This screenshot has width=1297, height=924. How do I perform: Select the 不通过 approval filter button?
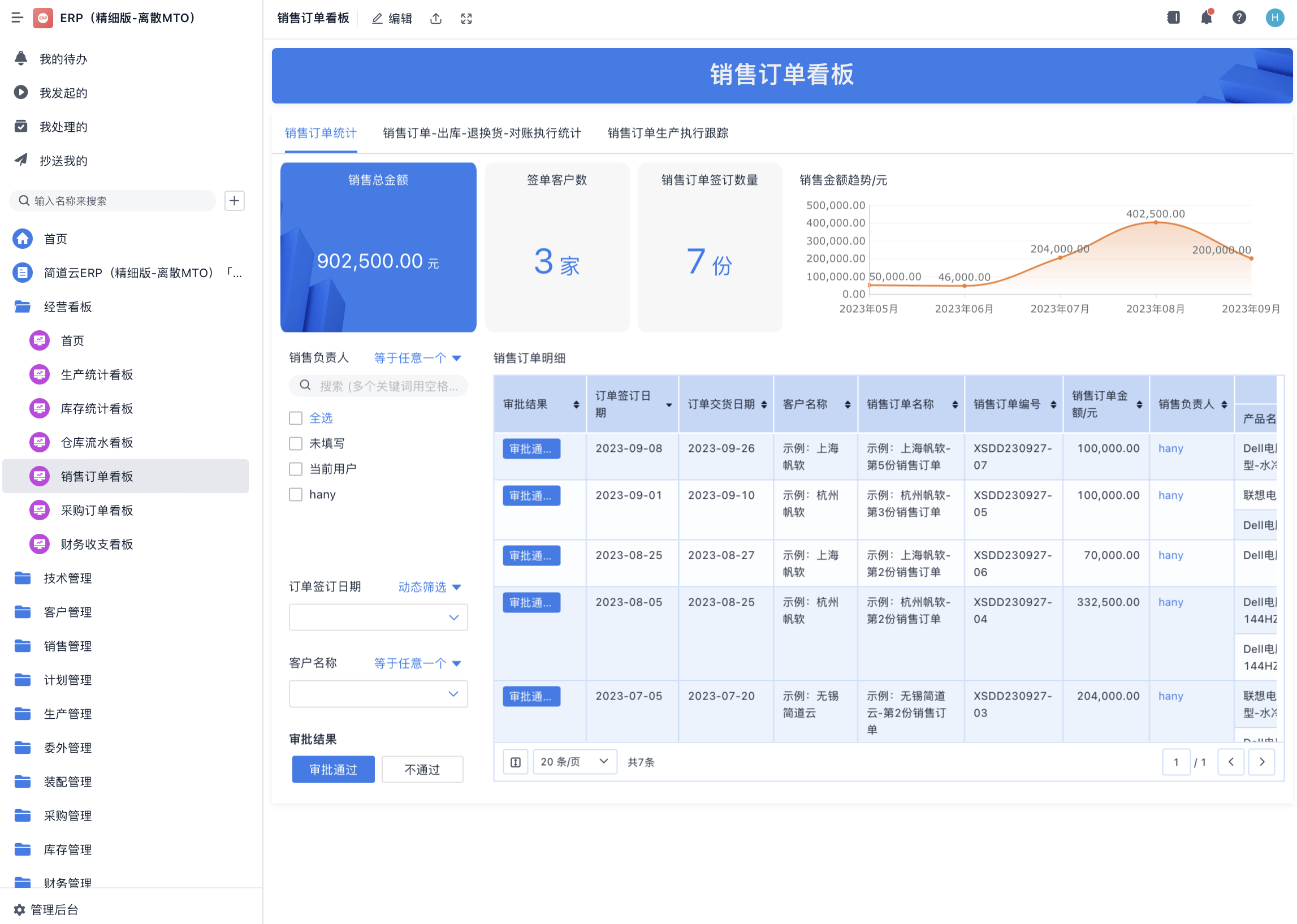click(x=422, y=768)
